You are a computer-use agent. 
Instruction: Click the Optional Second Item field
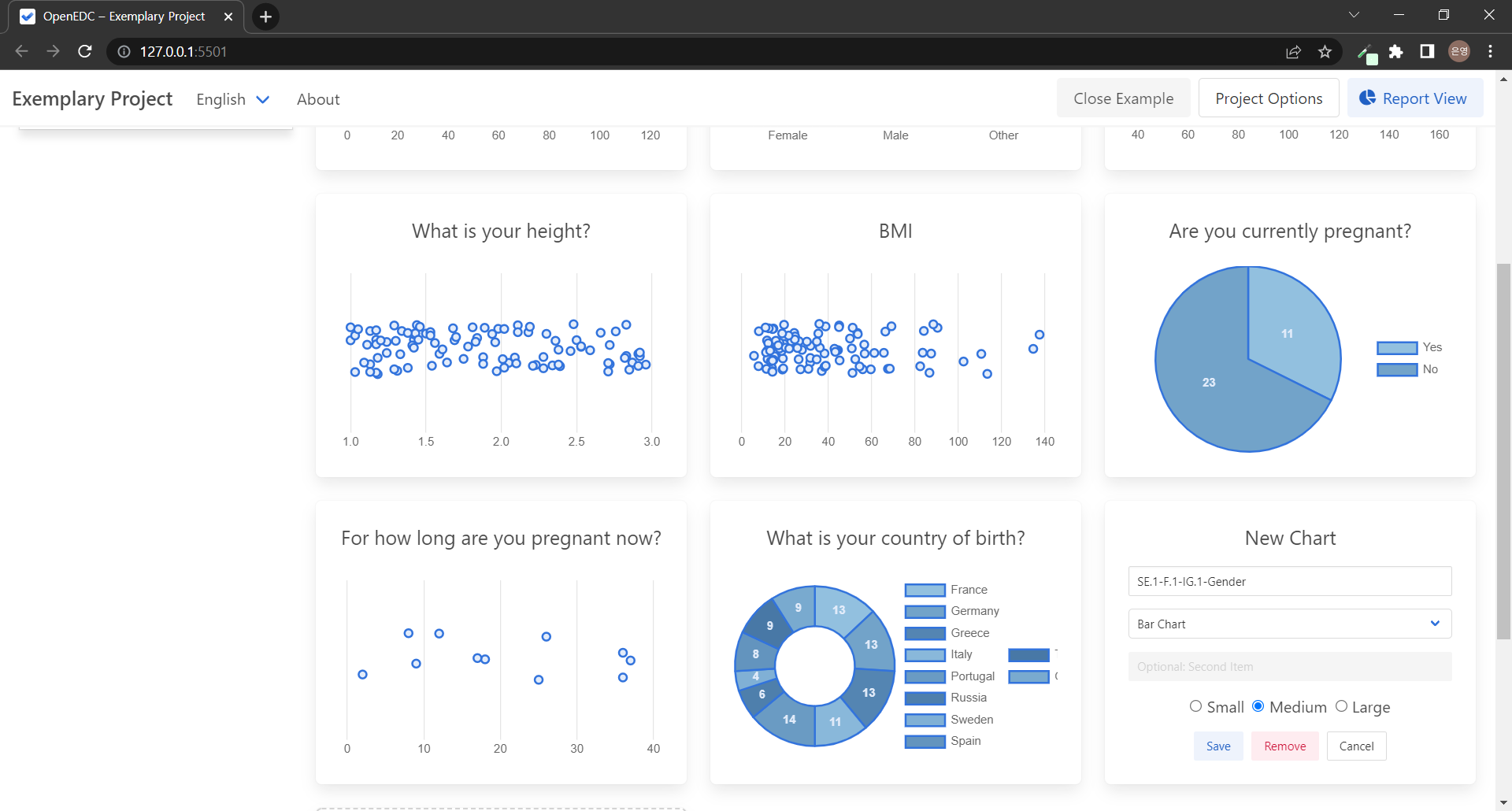(1290, 666)
